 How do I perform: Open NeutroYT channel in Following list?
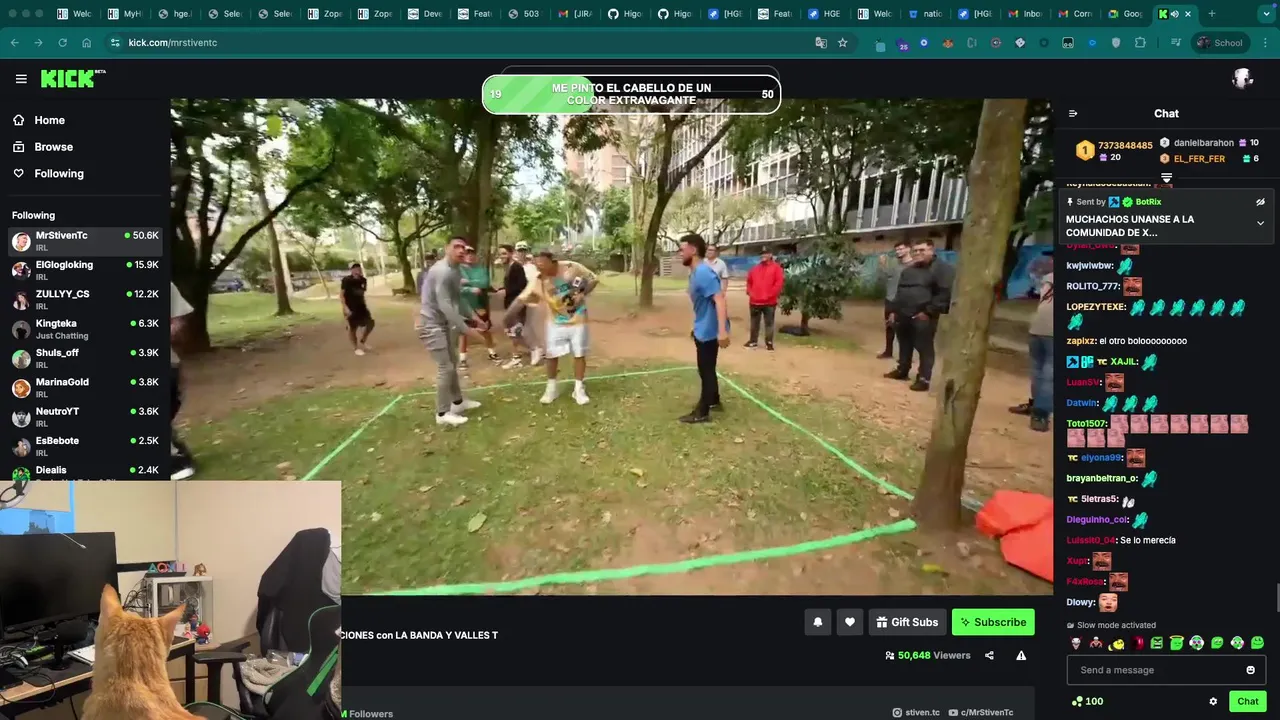pyautogui.click(x=85, y=417)
